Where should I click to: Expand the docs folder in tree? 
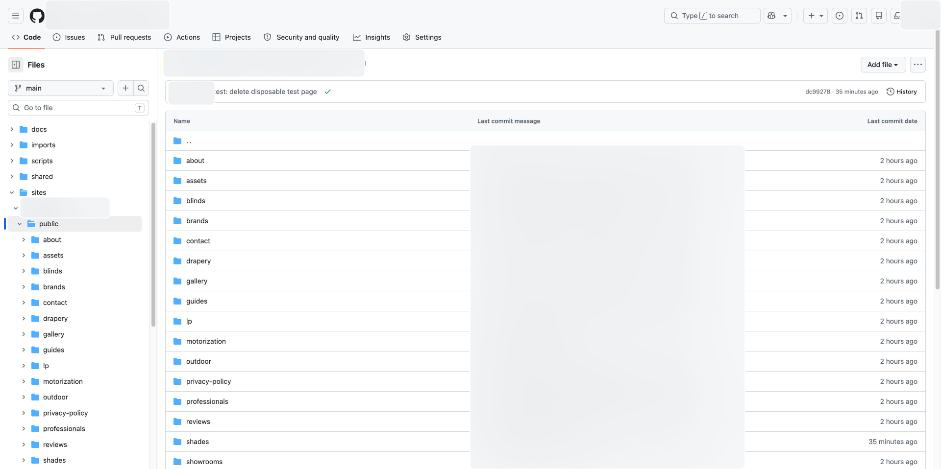(x=11, y=129)
